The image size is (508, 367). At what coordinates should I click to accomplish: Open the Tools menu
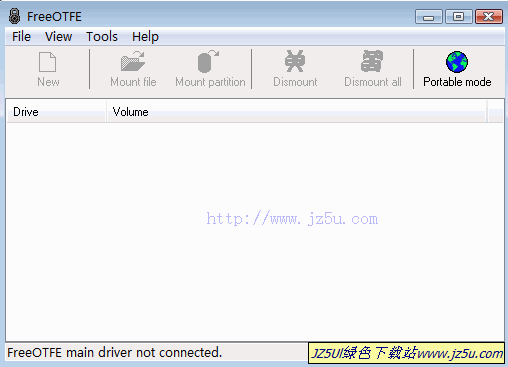tap(102, 36)
